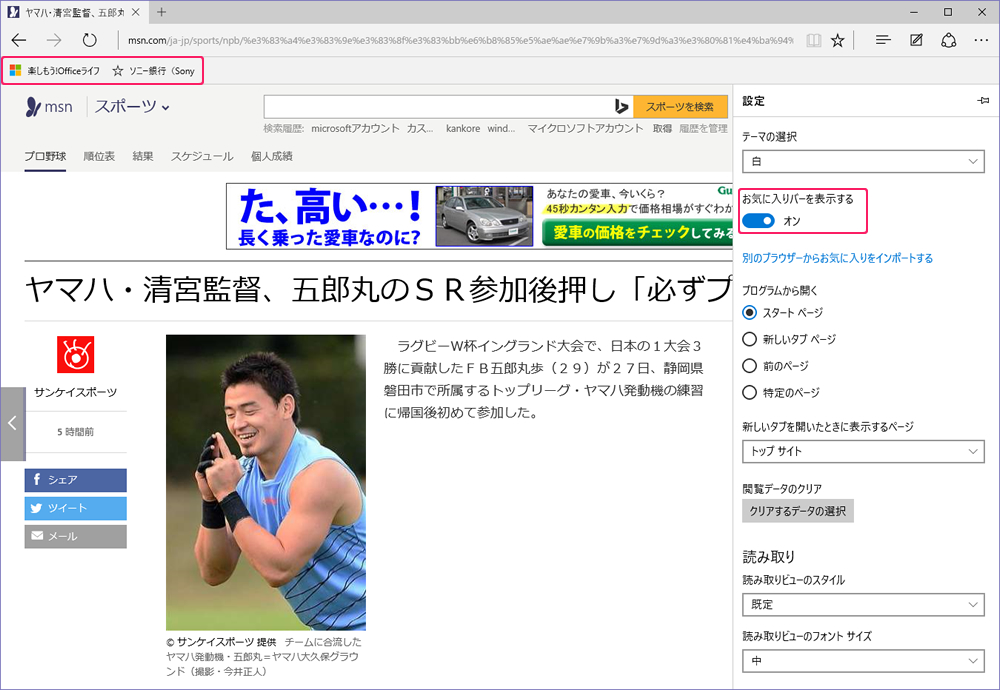Refresh the current page
This screenshot has width=1000, height=690.
pyautogui.click(x=89, y=40)
